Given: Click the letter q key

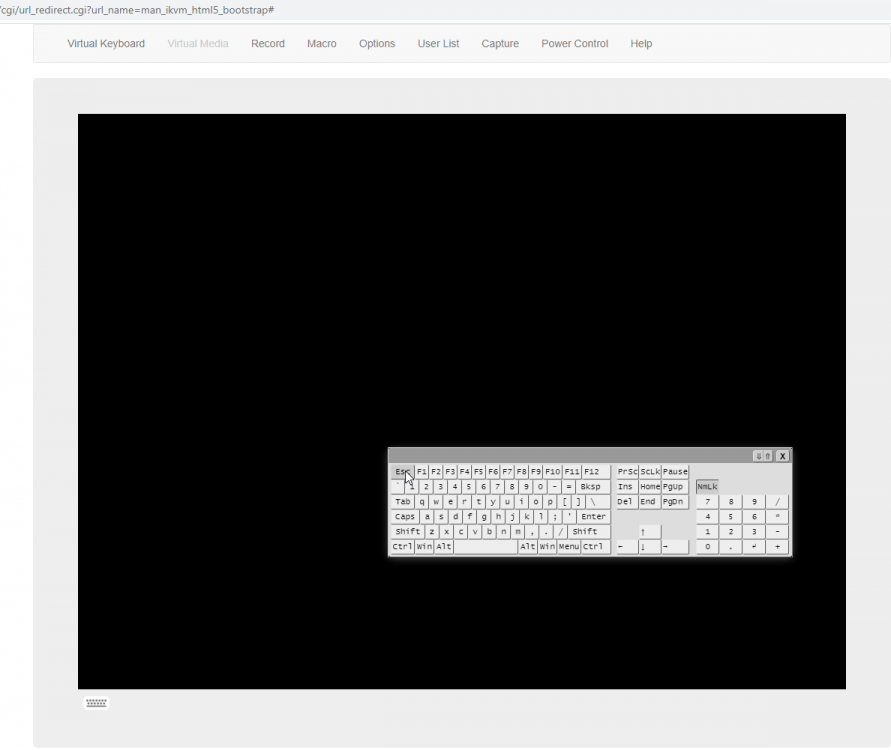Looking at the screenshot, I should point(422,502).
